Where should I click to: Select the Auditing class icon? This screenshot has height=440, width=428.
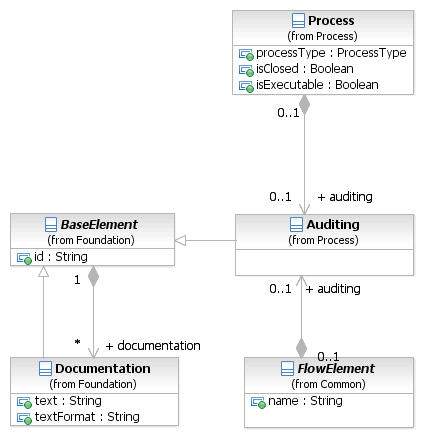coord(296,225)
